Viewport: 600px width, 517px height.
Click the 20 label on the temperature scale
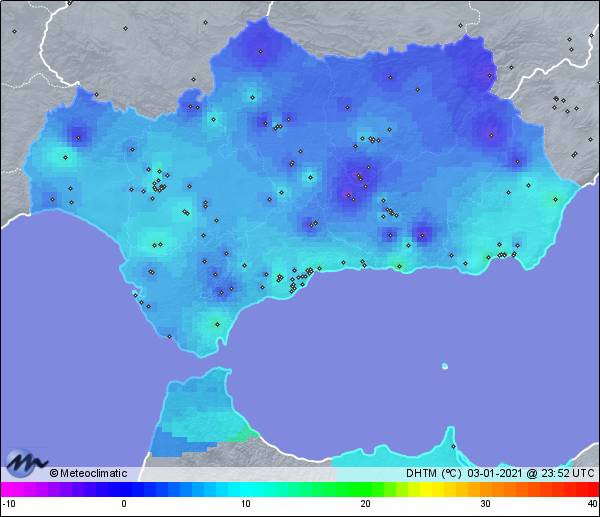[365, 504]
